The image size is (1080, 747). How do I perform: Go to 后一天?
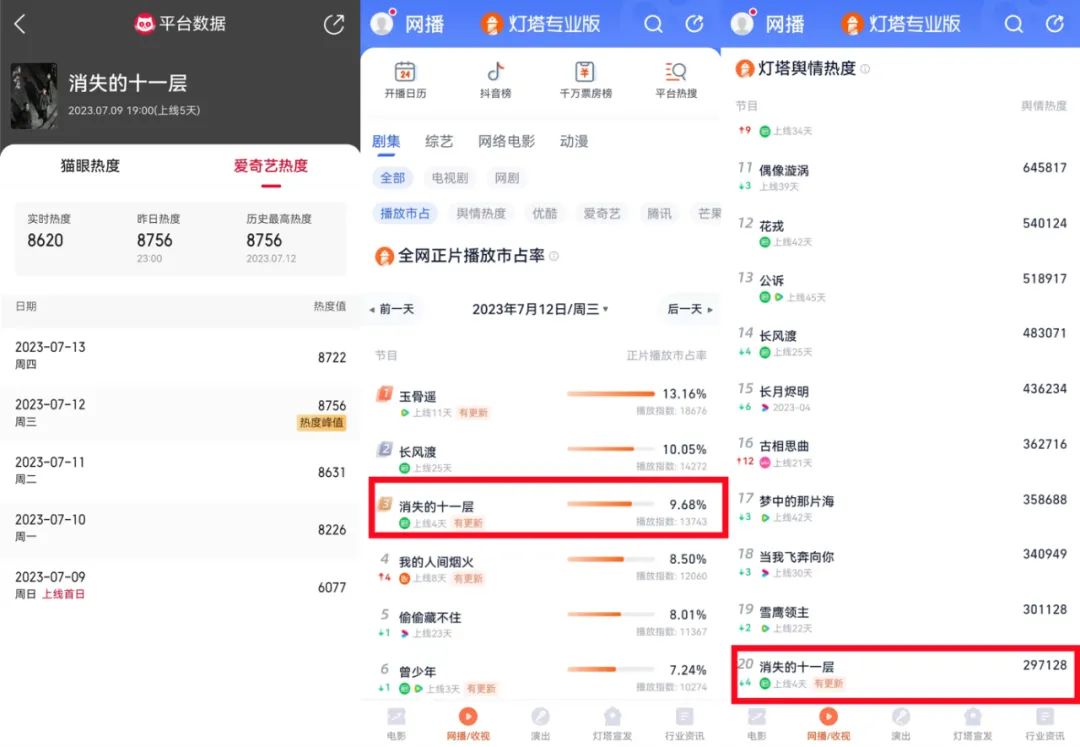(x=689, y=309)
